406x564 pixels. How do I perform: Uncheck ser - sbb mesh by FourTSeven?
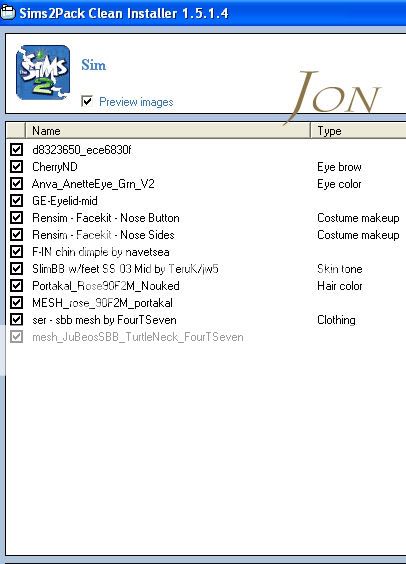16,319
